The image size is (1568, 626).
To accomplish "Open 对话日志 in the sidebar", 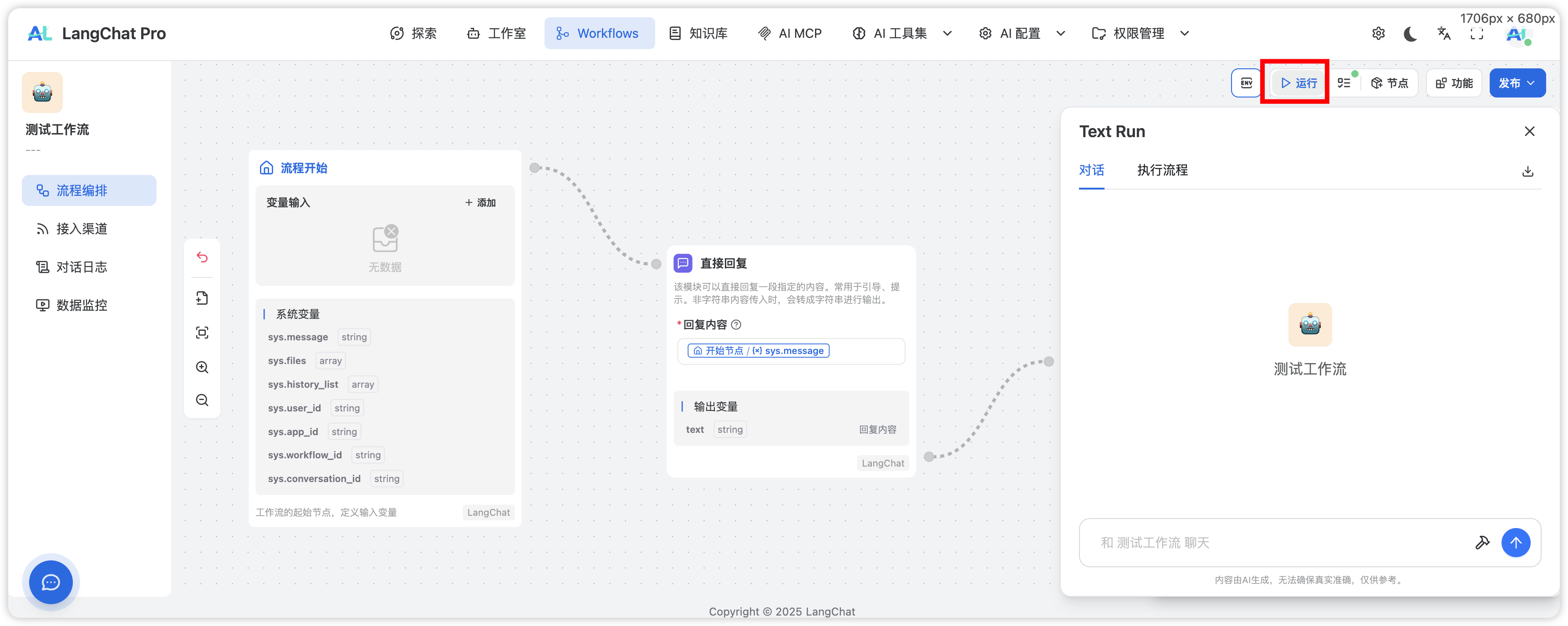I will [81, 267].
